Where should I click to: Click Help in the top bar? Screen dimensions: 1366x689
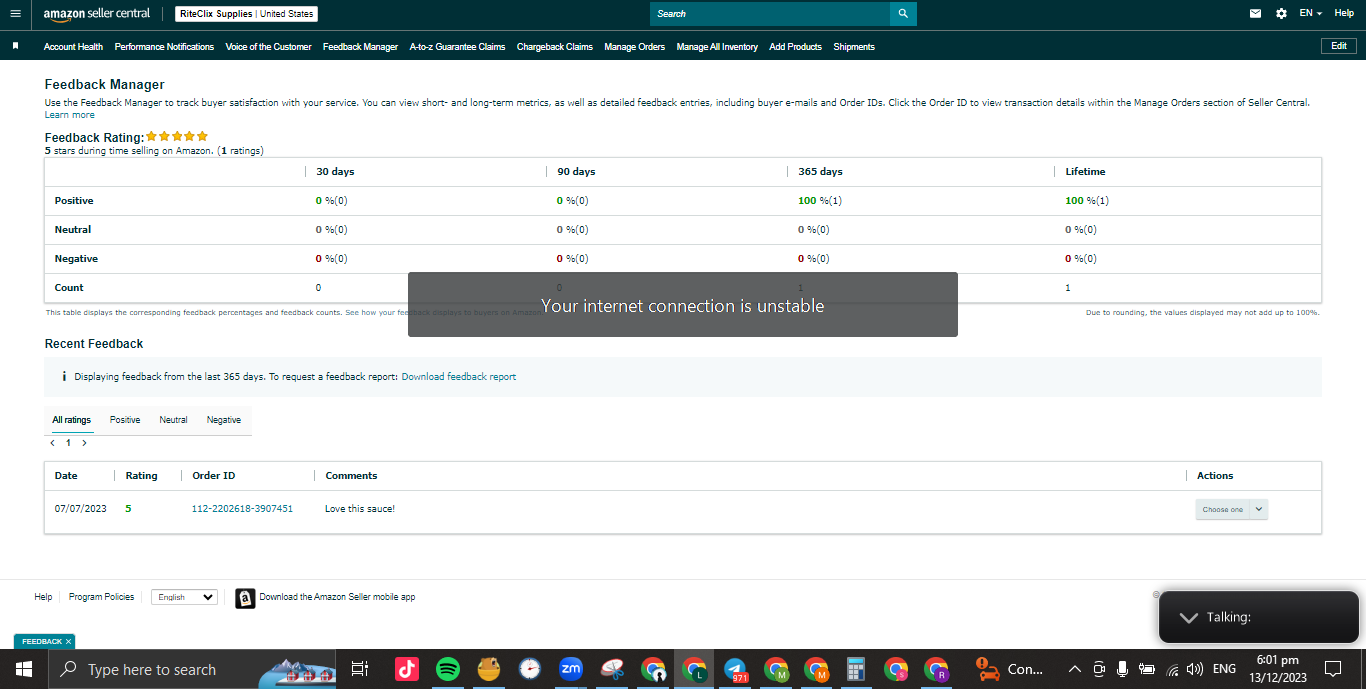[x=1344, y=13]
